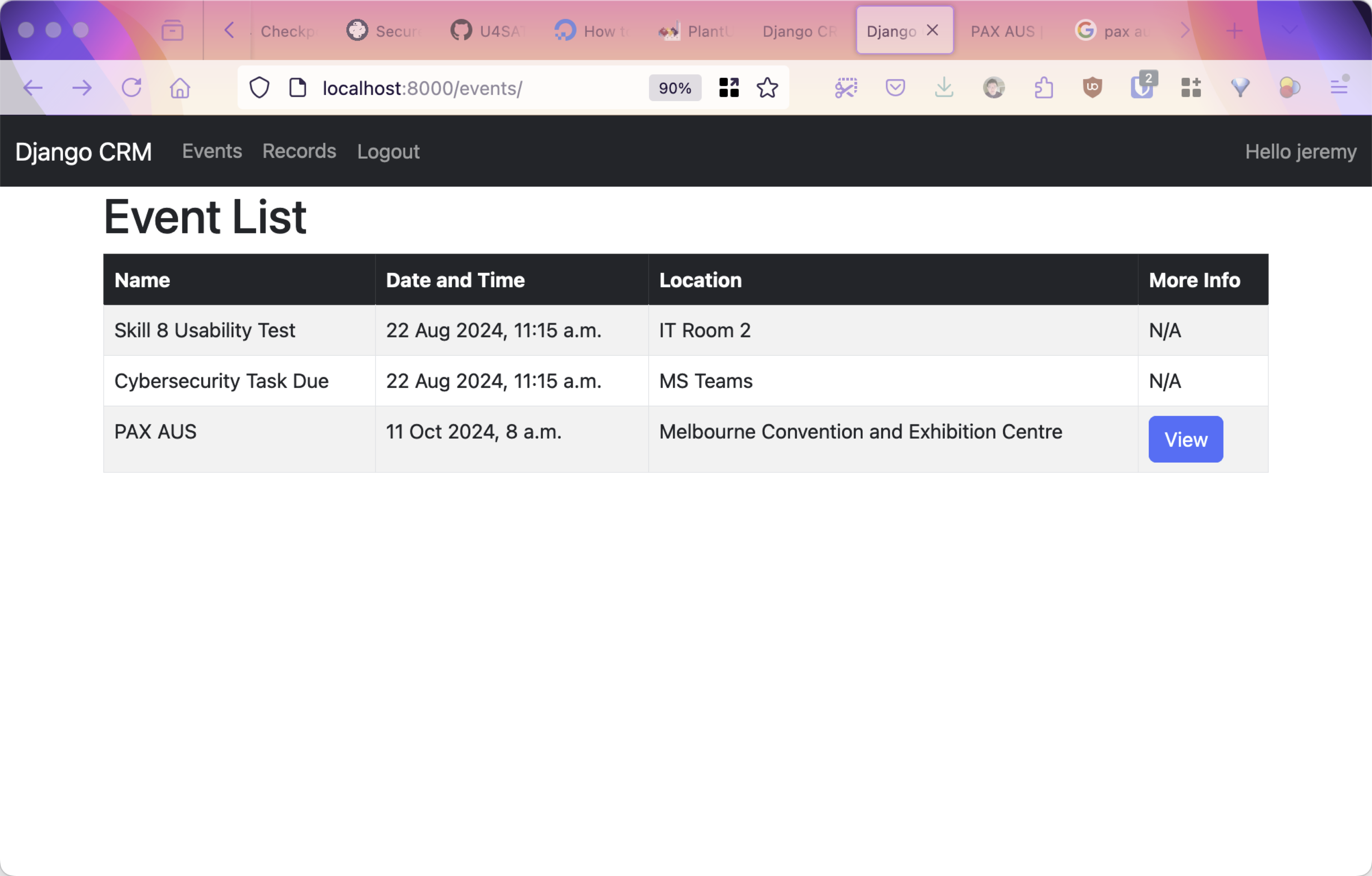Open the list all tabs chevron
Screen dimensions: 1372x876
pos(1289,30)
